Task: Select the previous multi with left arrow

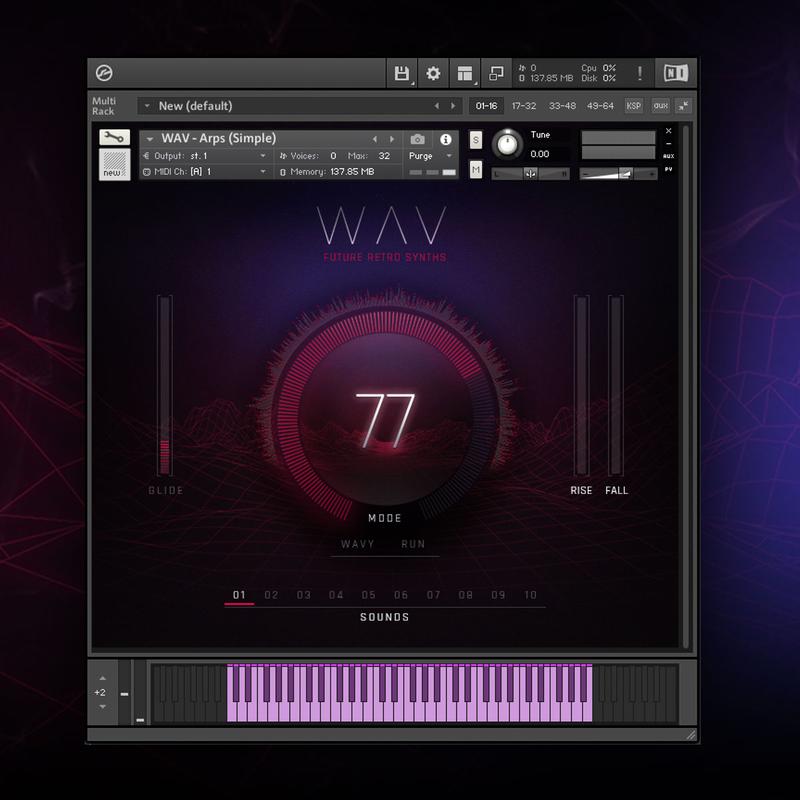Action: (437, 106)
